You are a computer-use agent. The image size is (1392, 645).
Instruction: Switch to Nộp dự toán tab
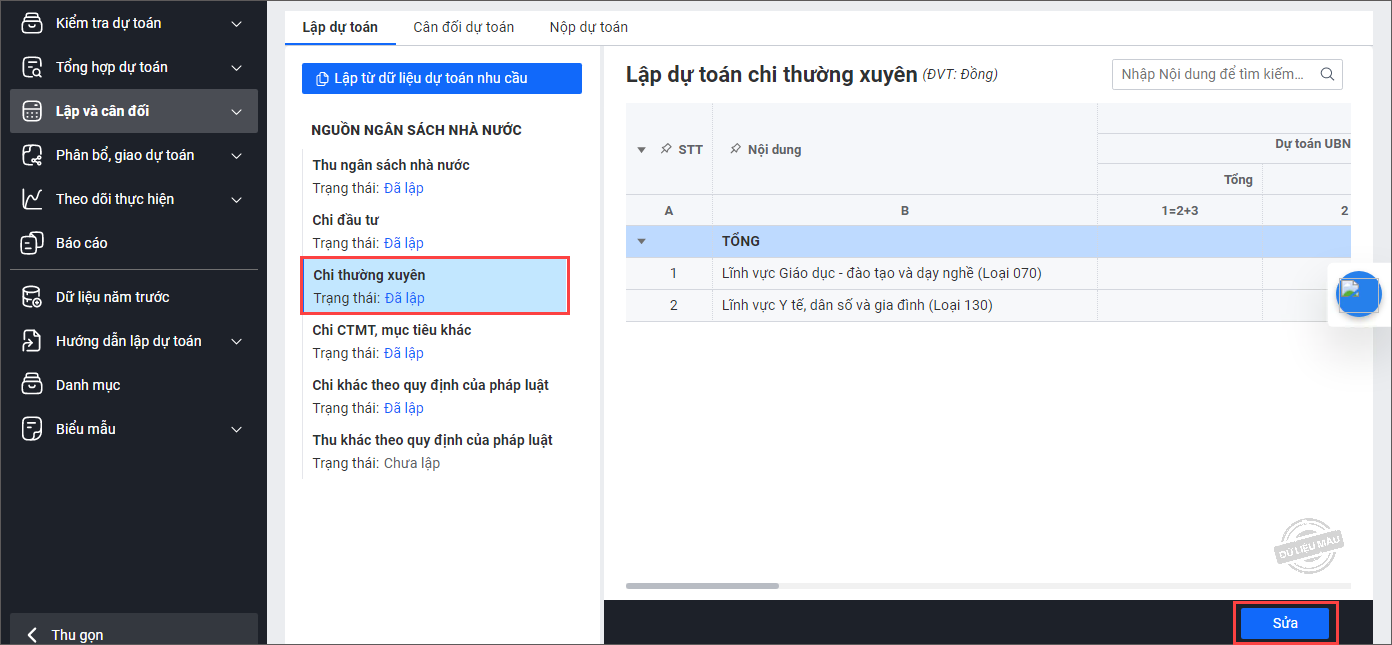click(588, 27)
